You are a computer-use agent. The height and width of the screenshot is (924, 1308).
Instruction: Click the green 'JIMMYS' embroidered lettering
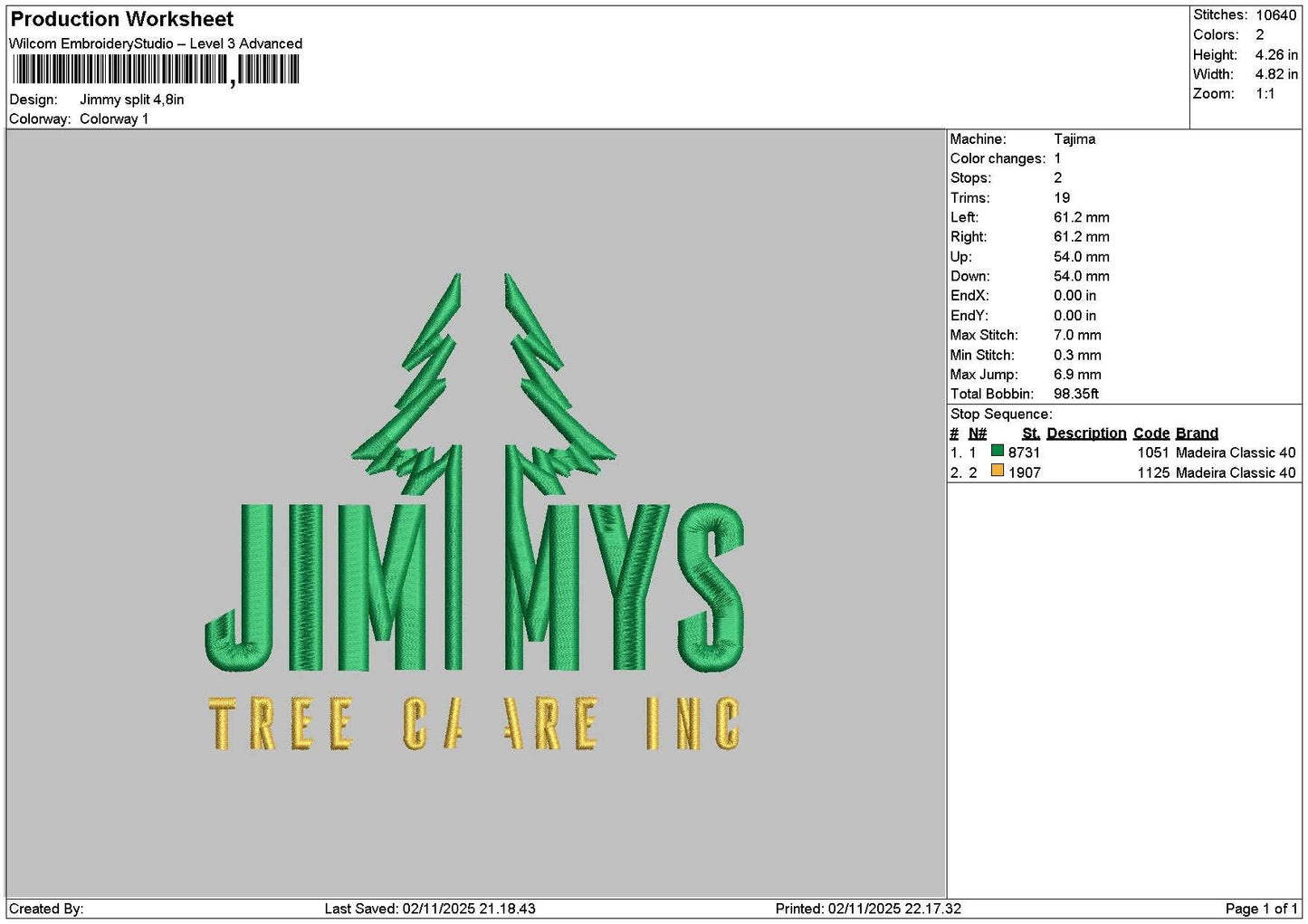coord(475,586)
